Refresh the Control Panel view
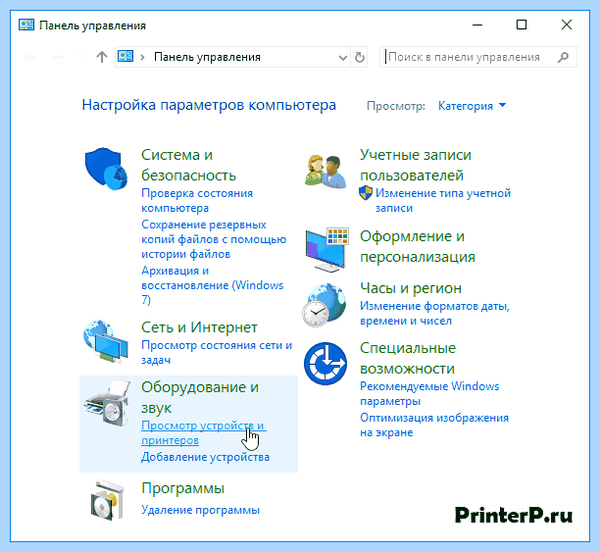 [359, 57]
